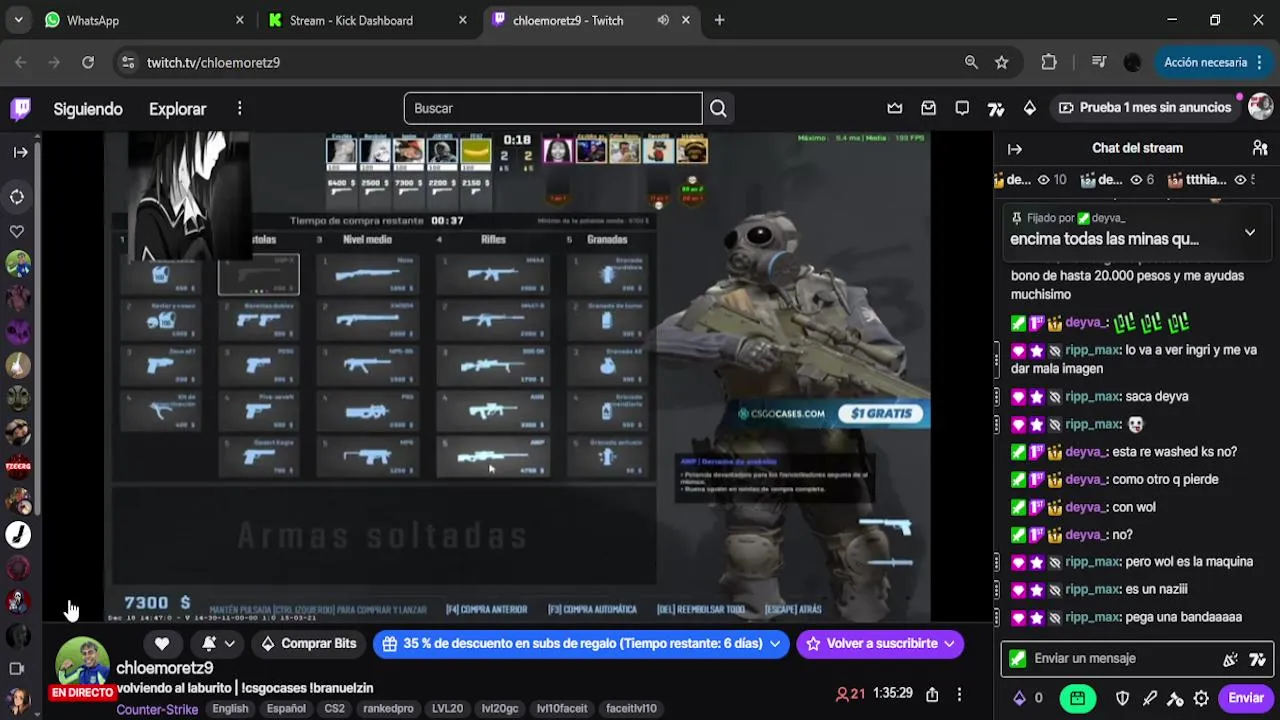Open the Twitch home logo
This screenshot has height=720, width=1280.
(x=20, y=108)
